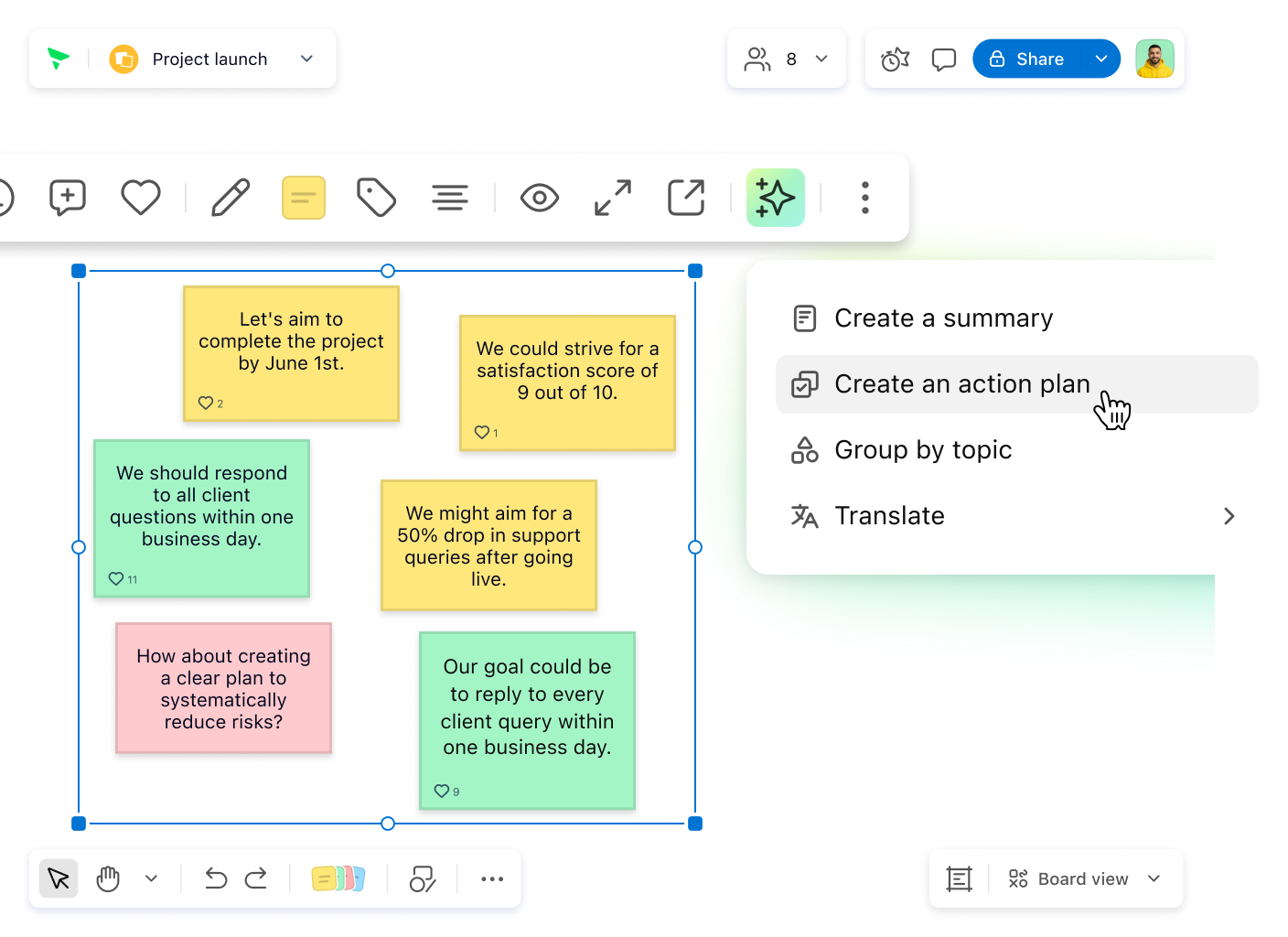Toggle the heart showing 9 likes

point(442,791)
